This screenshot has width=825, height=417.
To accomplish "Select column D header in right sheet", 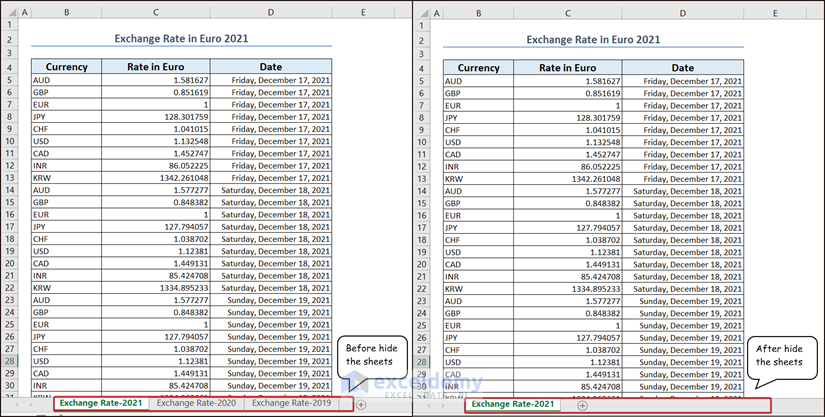I will 682,13.
